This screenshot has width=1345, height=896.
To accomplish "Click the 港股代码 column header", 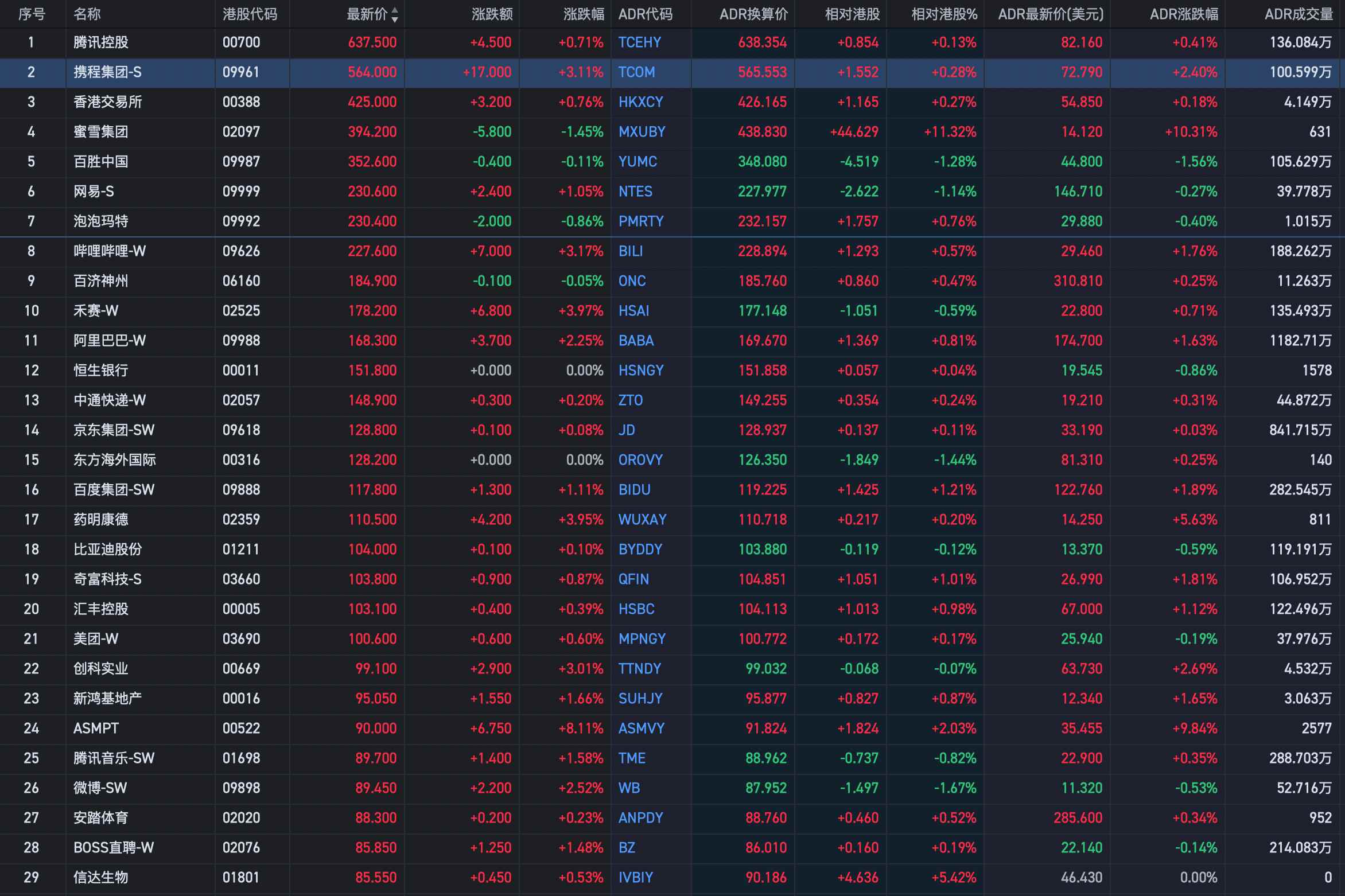I will coord(250,14).
